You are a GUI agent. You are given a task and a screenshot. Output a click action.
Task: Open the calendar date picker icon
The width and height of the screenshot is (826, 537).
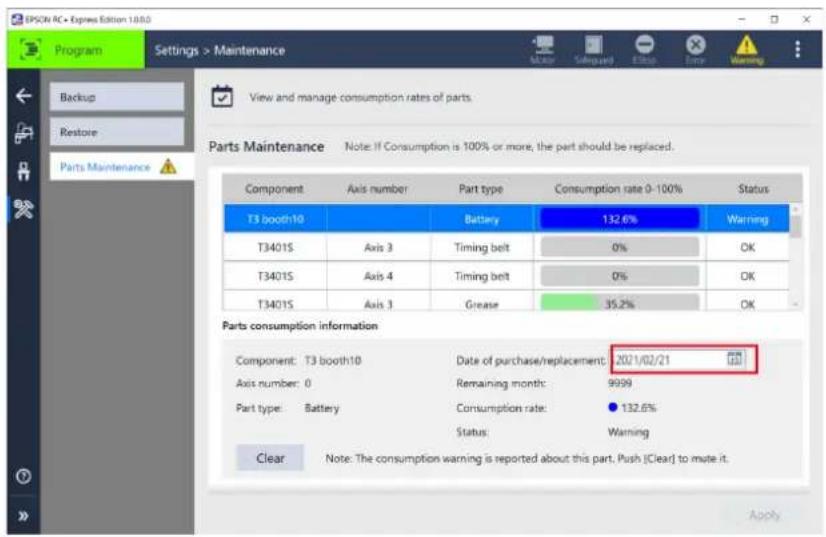coord(735,359)
